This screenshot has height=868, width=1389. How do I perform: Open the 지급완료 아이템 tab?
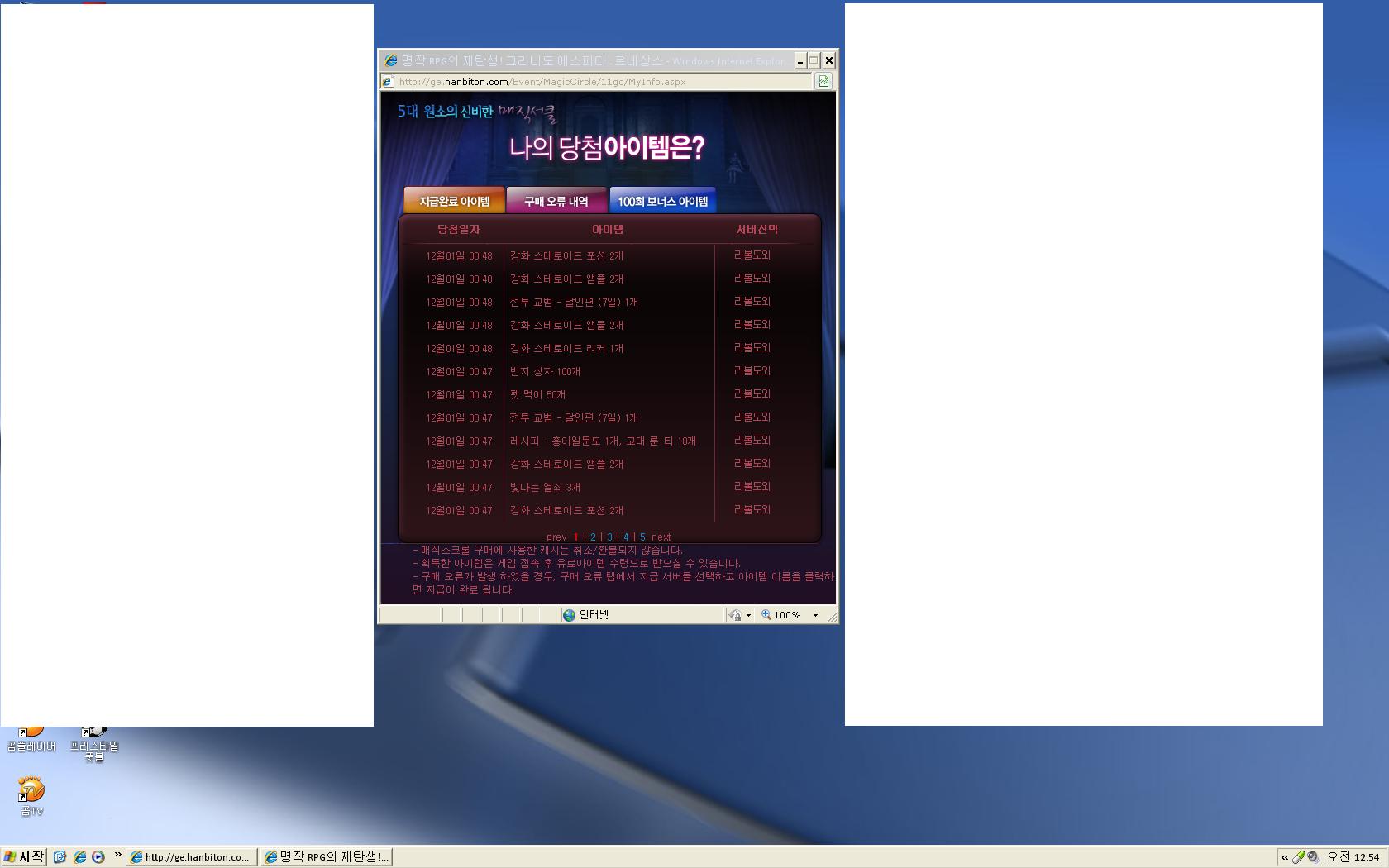coord(454,201)
